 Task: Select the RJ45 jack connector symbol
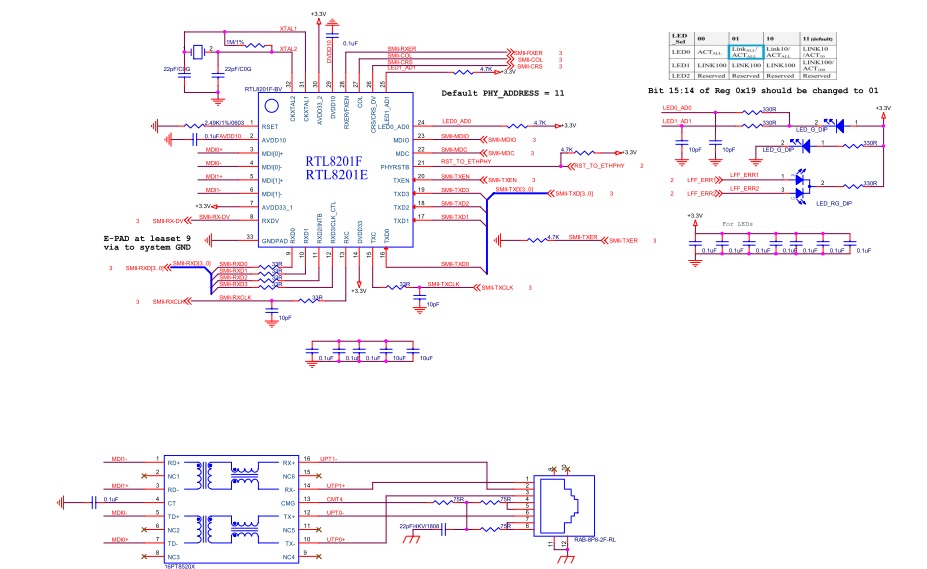(x=563, y=506)
